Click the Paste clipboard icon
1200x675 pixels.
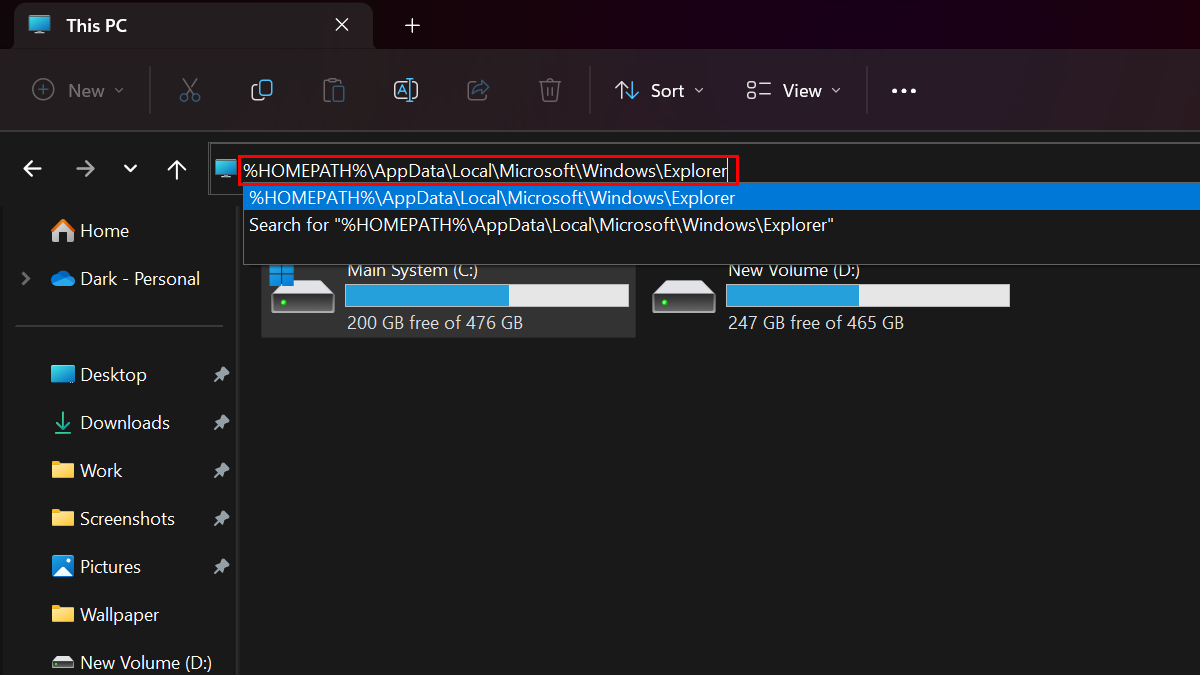click(334, 91)
